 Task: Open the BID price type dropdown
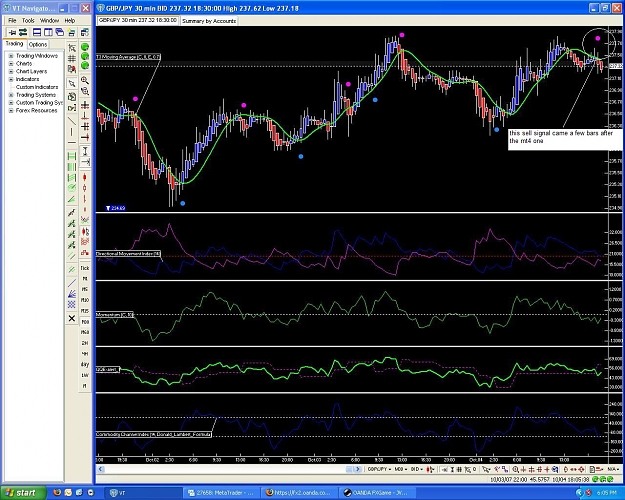[417, 469]
